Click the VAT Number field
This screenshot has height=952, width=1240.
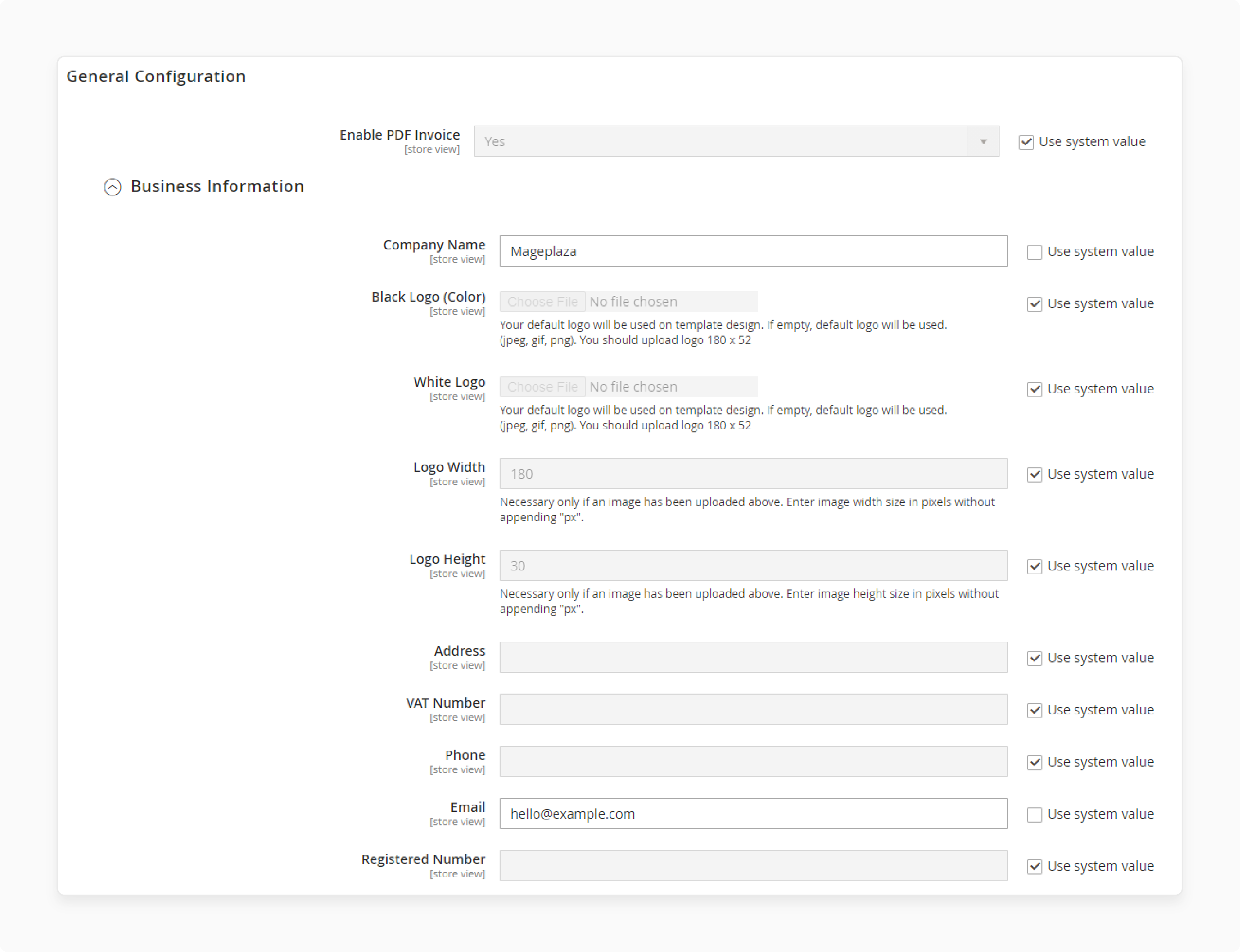coord(753,710)
